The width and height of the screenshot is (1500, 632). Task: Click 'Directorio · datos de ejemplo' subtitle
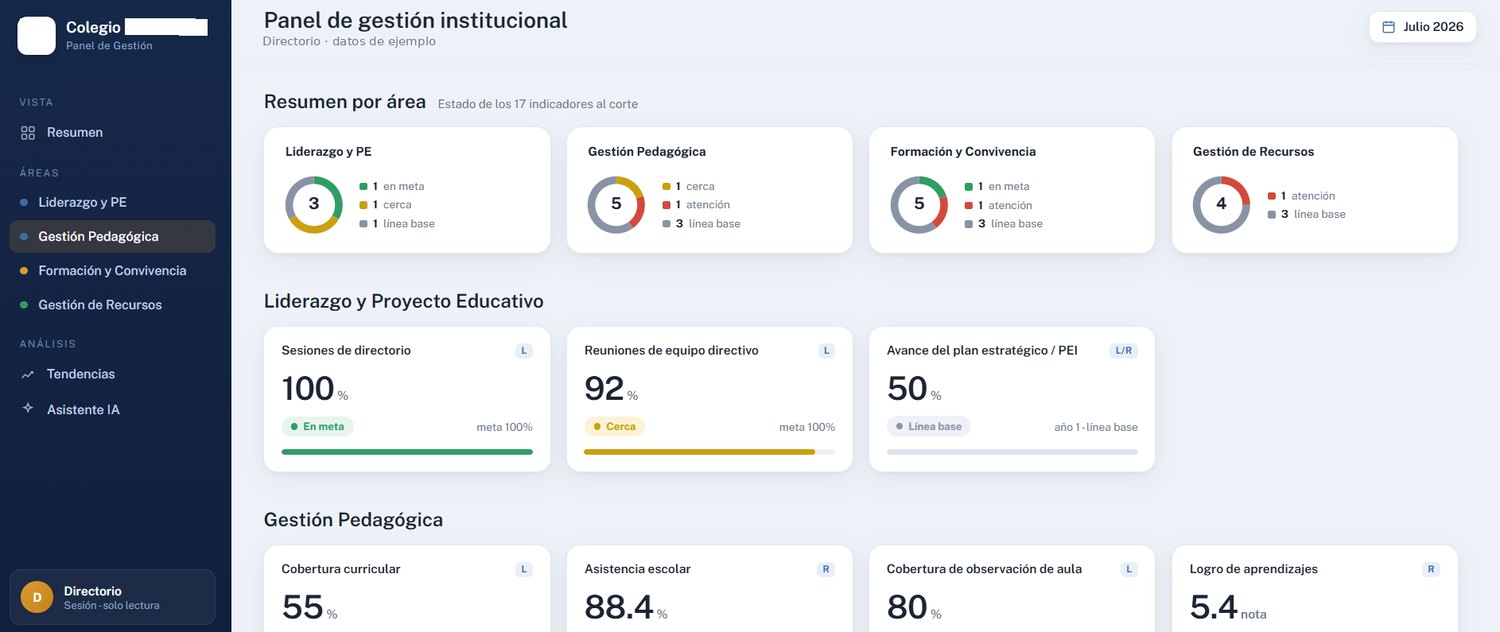coord(349,42)
